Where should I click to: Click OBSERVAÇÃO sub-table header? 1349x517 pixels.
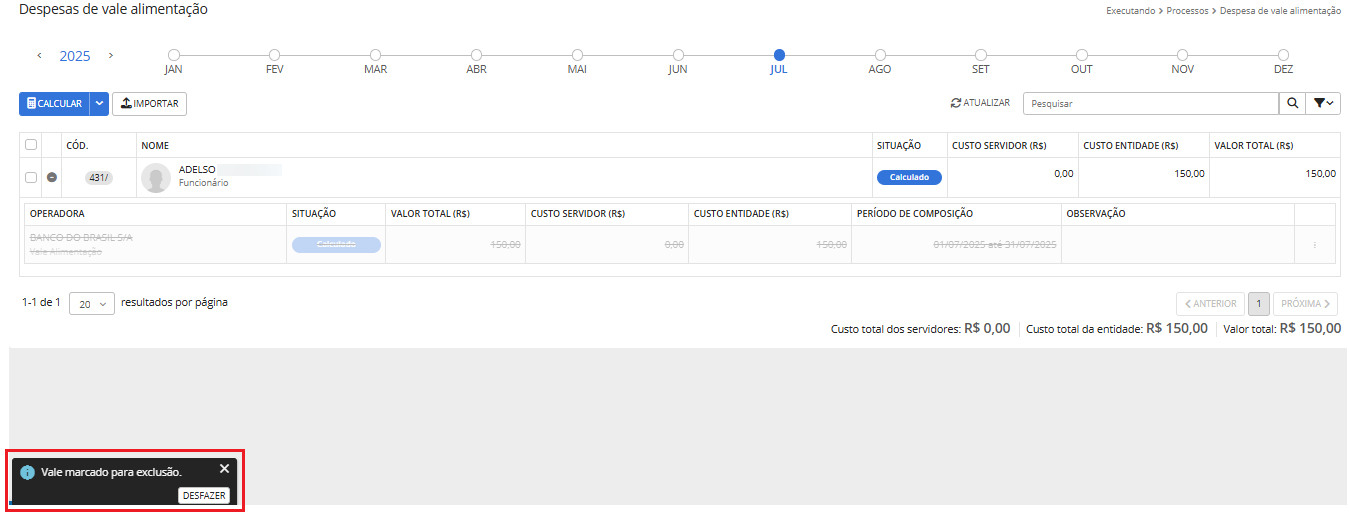pos(1096,214)
